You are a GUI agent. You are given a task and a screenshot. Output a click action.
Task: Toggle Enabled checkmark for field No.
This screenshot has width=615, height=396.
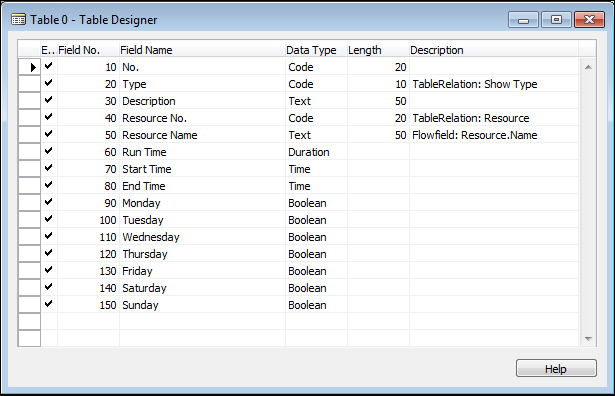click(x=49, y=66)
